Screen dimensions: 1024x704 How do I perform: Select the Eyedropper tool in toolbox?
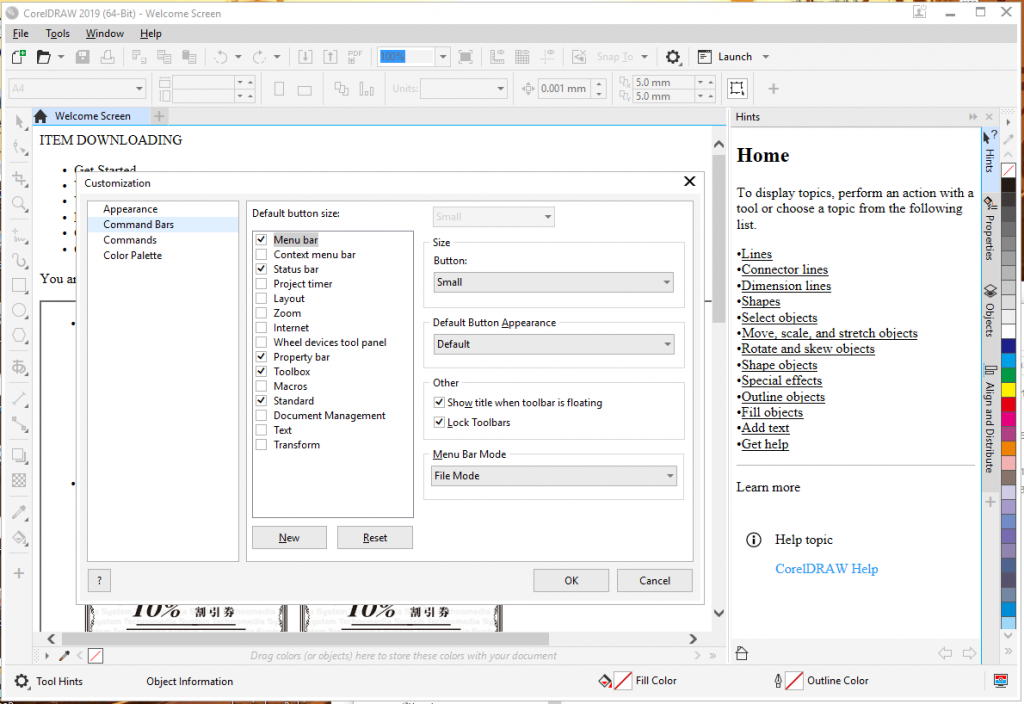pyautogui.click(x=20, y=513)
